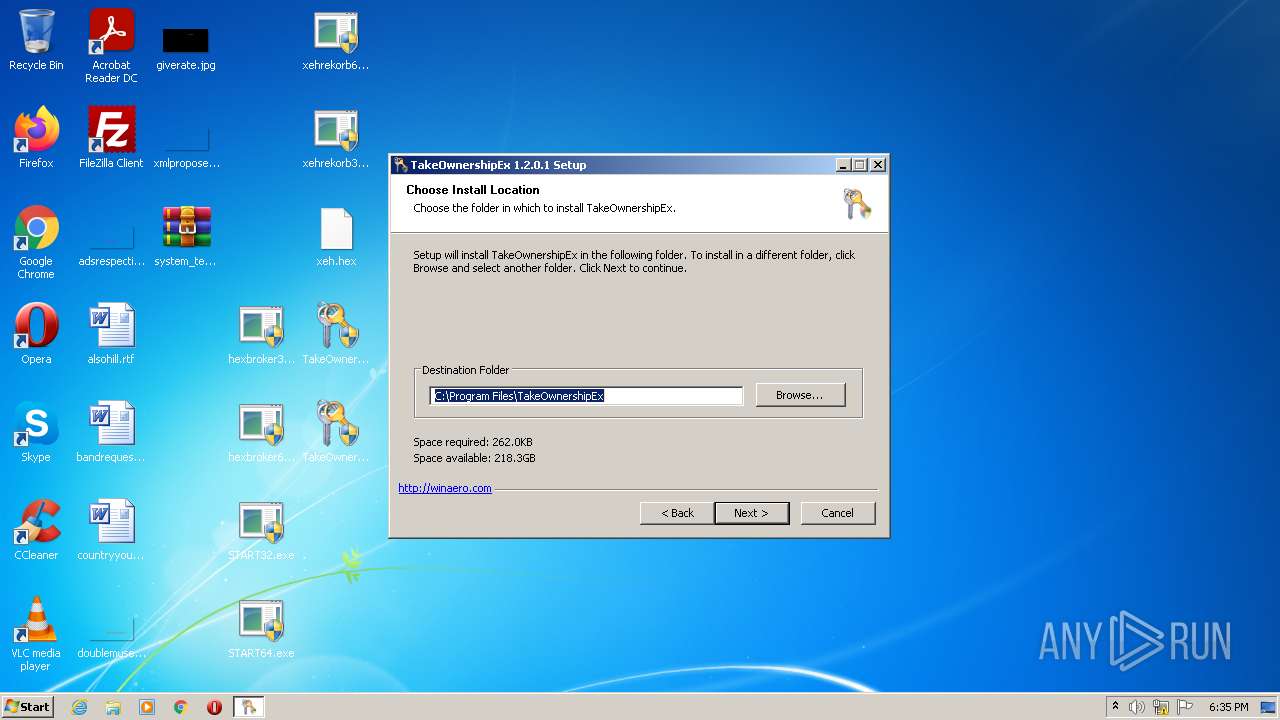Launch Skype desktop shortcut
The image size is (1280, 720).
pyautogui.click(x=36, y=432)
